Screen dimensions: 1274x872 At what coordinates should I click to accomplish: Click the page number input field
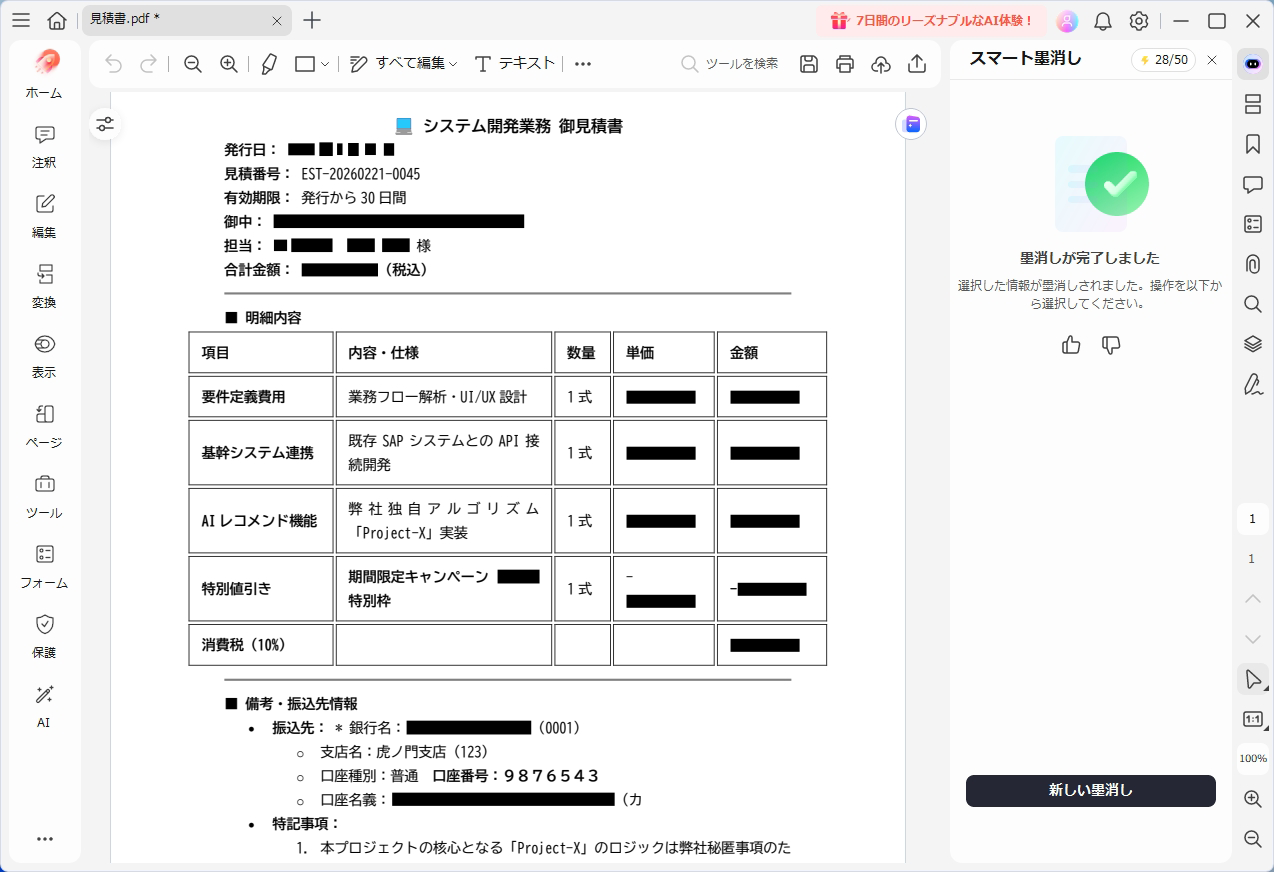1252,519
